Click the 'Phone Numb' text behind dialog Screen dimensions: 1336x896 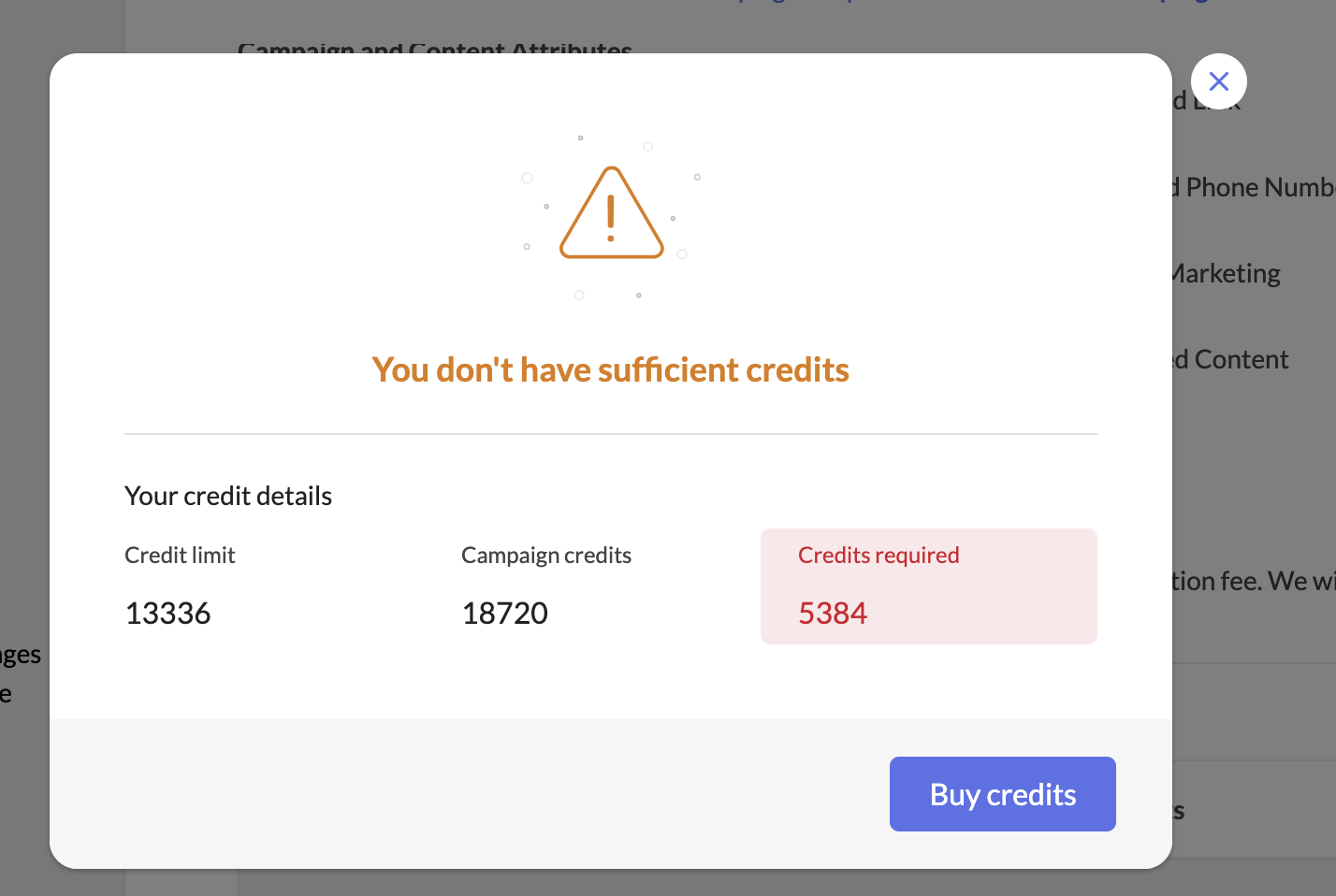click(1258, 188)
